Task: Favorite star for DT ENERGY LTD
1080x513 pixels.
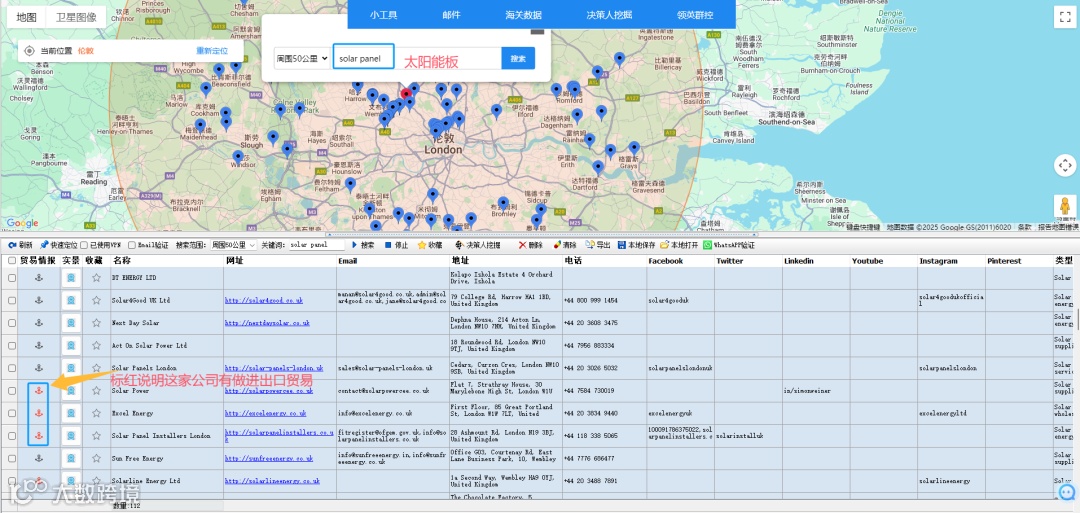Action: (x=96, y=278)
